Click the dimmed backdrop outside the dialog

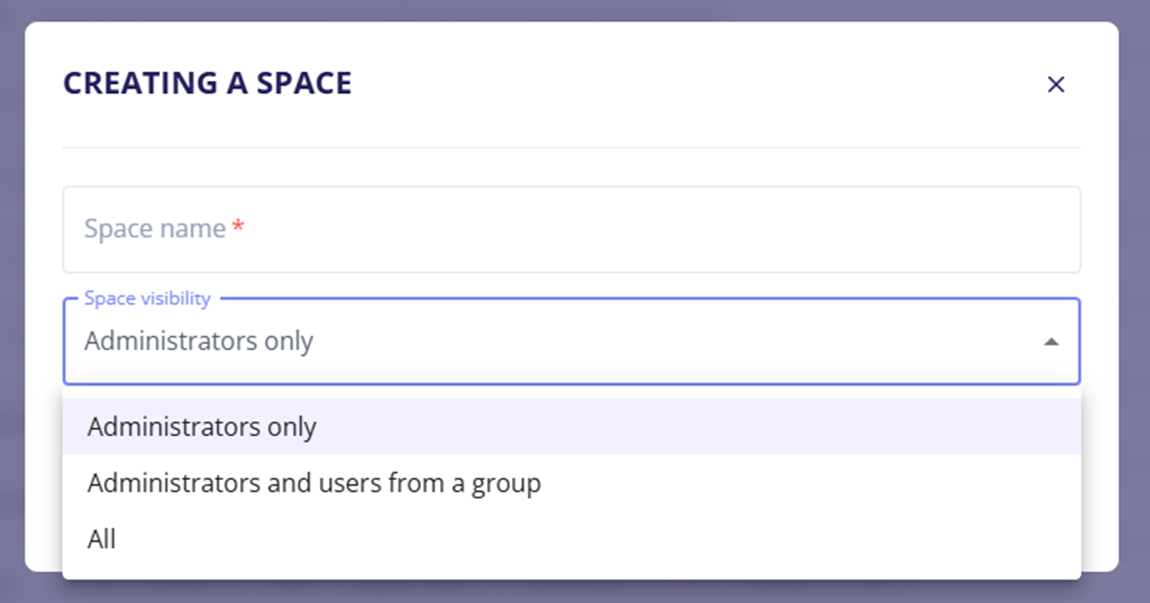[x=1134, y=300]
